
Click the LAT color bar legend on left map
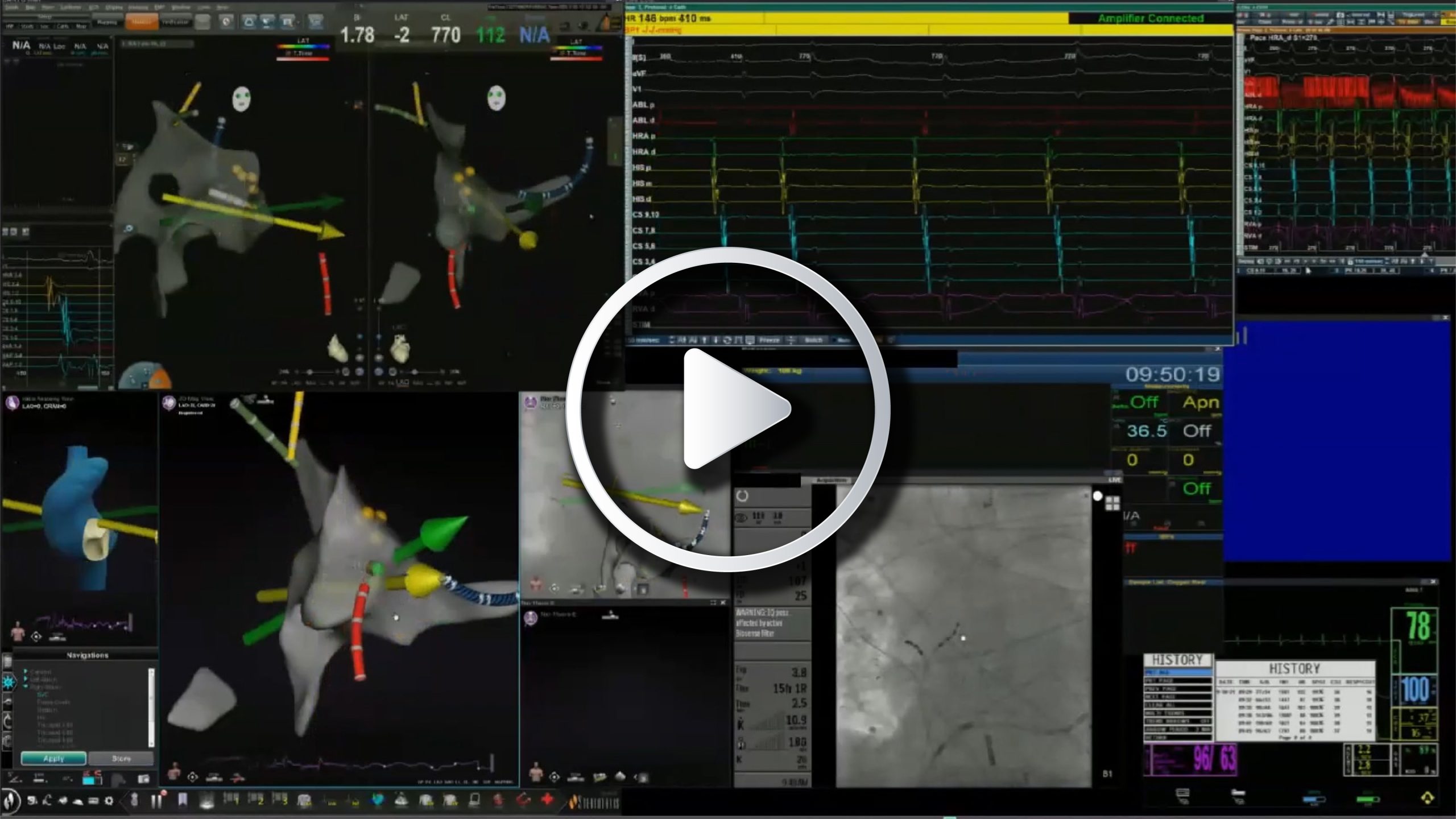(303, 46)
